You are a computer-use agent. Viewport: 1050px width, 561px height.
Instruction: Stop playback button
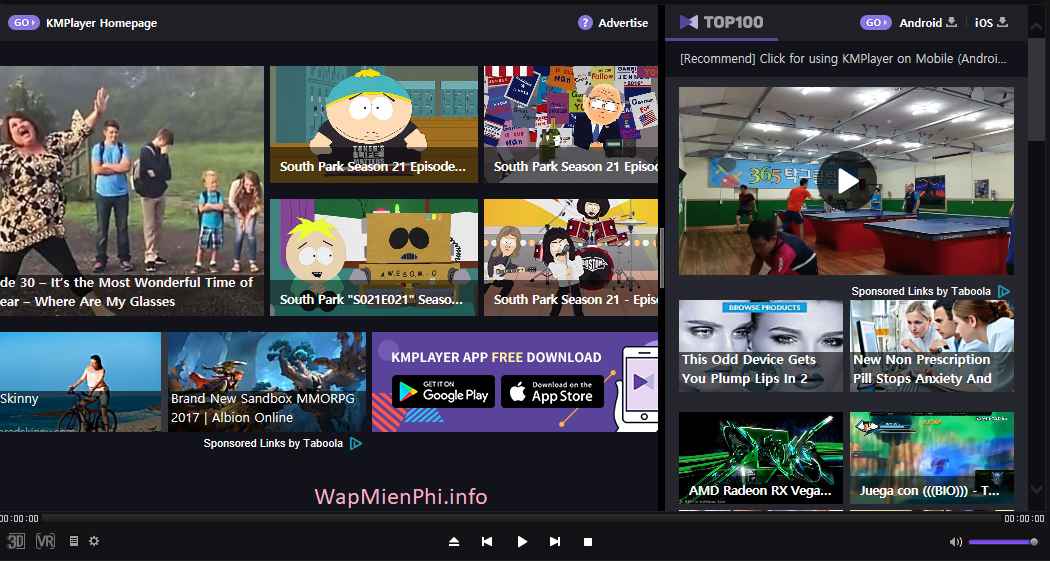point(588,542)
